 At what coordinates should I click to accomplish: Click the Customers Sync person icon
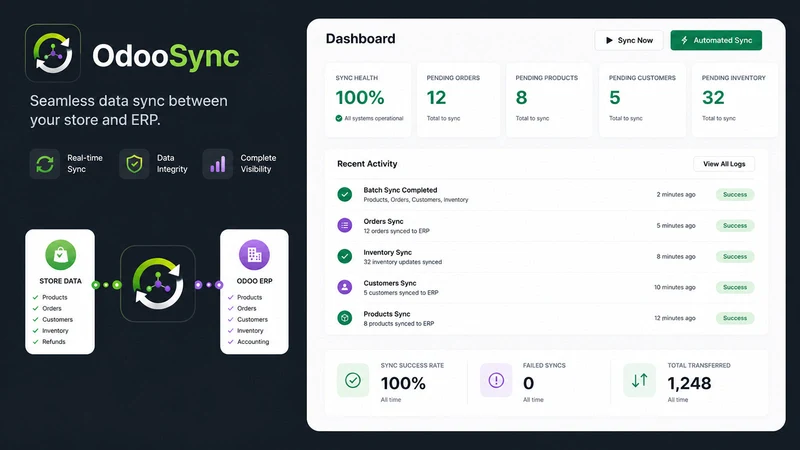[x=345, y=287]
